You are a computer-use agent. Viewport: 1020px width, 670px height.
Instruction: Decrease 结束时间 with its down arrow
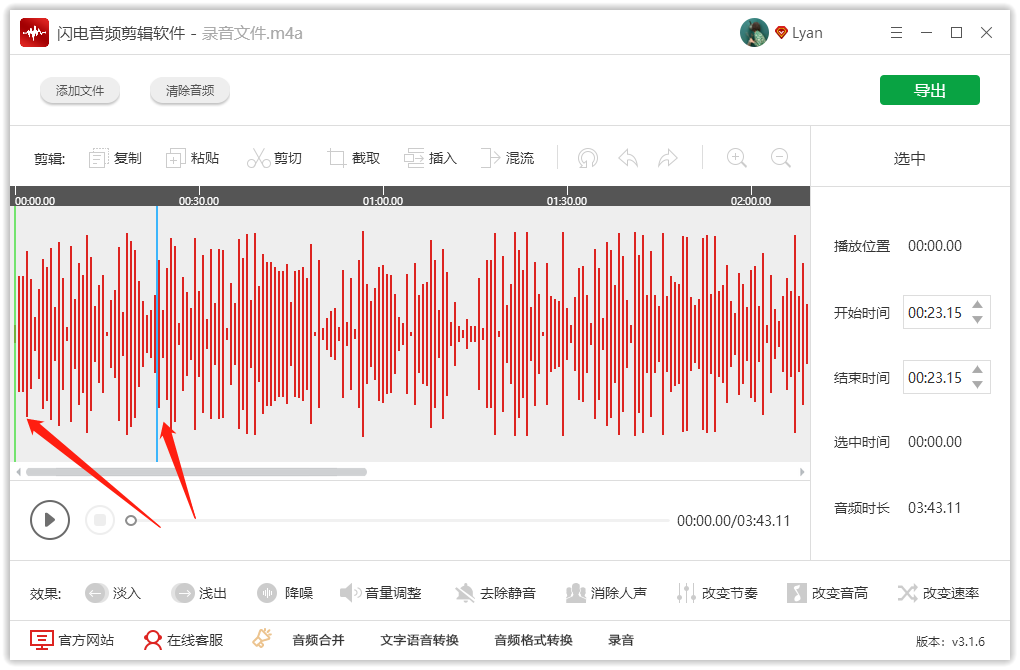coord(977,385)
